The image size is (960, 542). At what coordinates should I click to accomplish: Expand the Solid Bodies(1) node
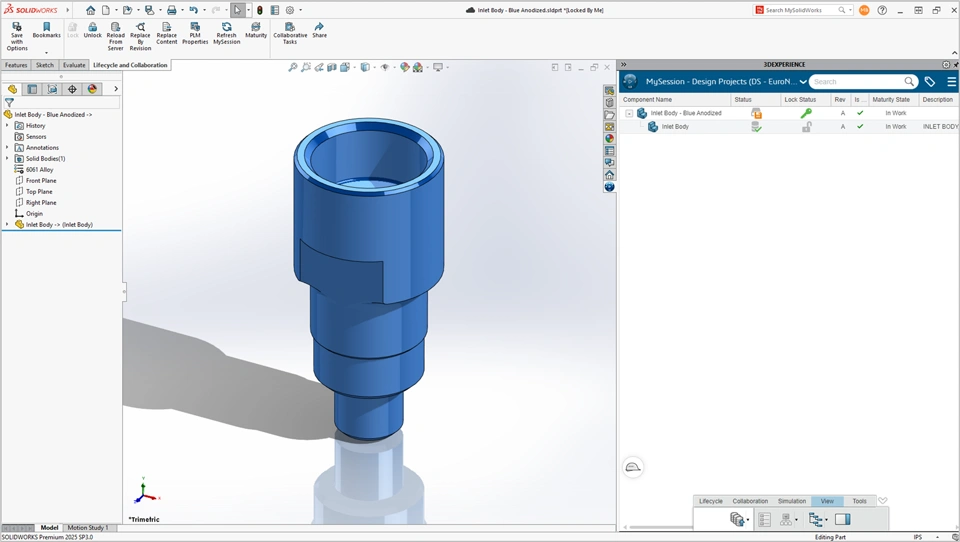[x=7, y=159]
